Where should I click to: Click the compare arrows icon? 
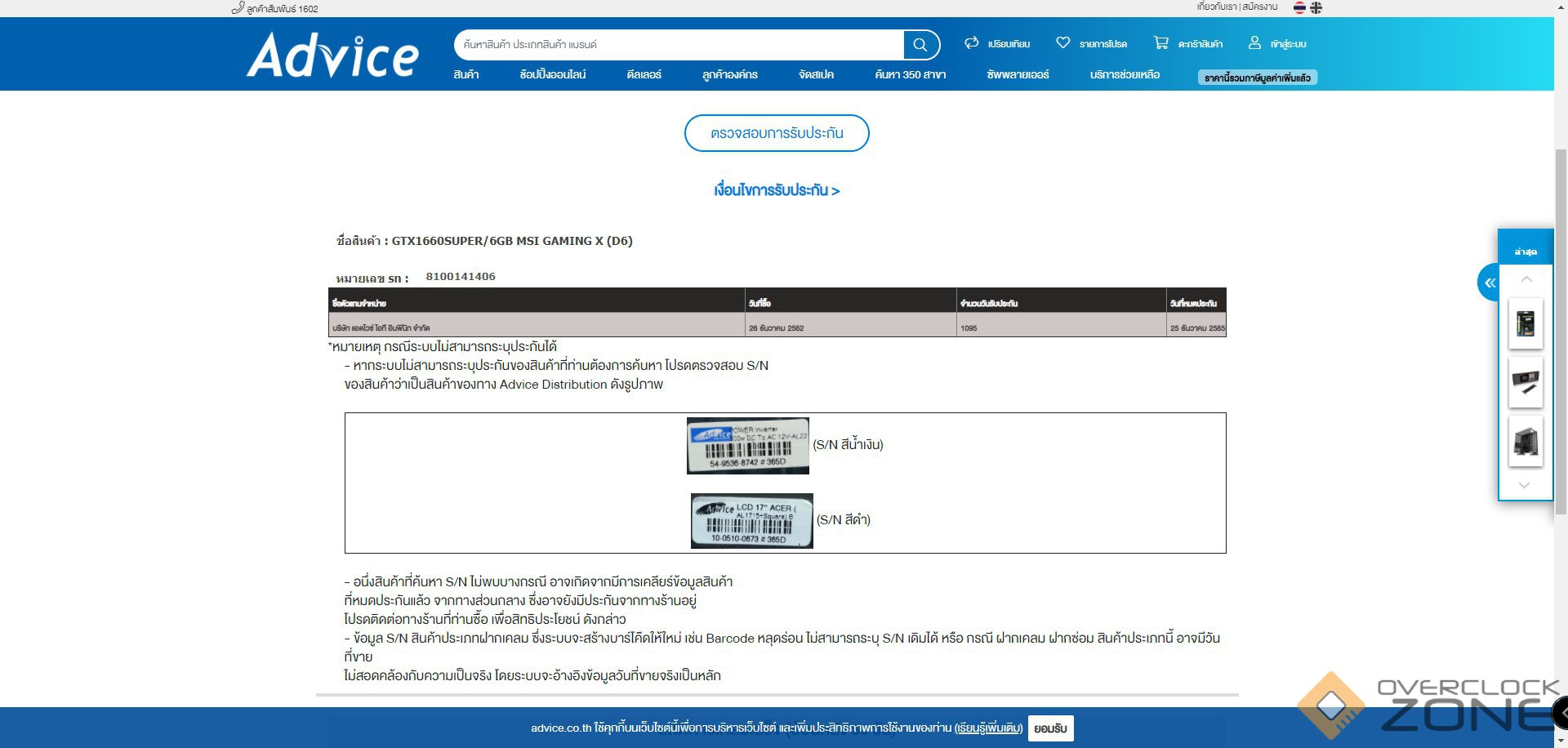pos(971,42)
